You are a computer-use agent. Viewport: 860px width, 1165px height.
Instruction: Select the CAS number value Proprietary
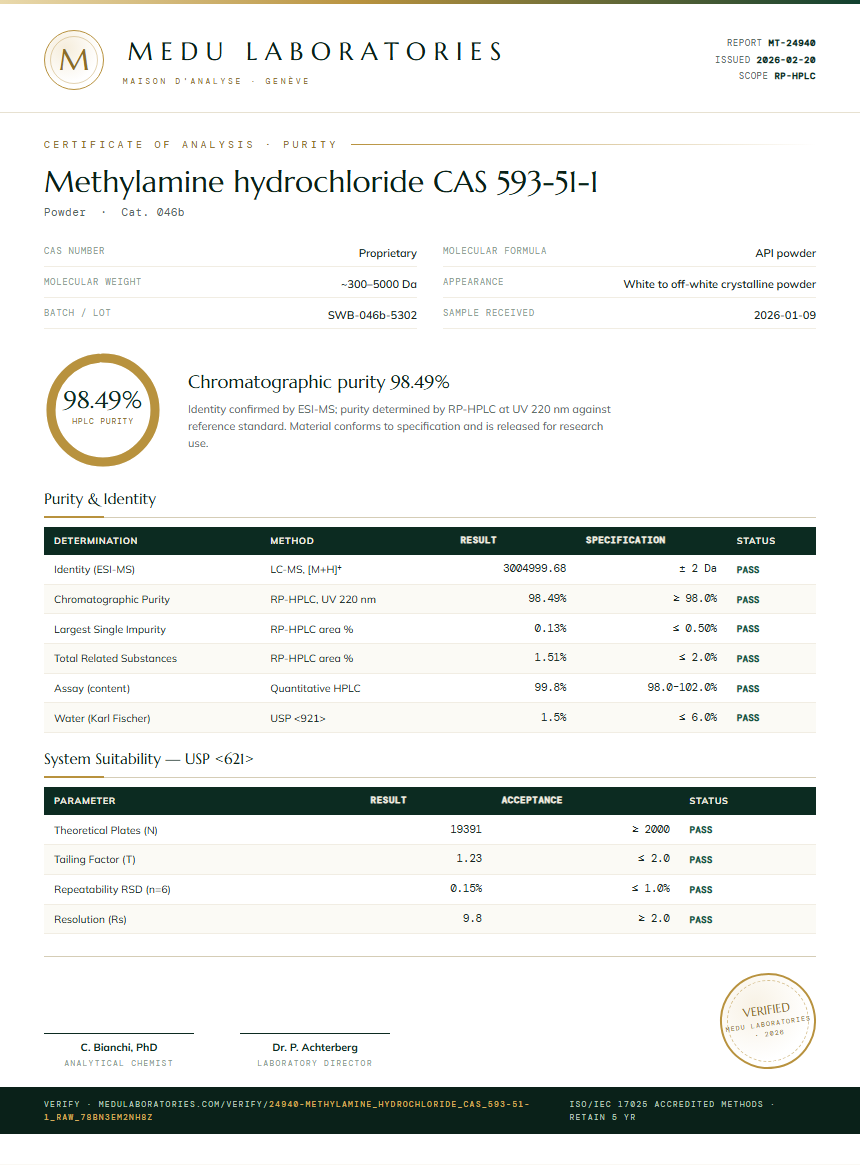387,253
